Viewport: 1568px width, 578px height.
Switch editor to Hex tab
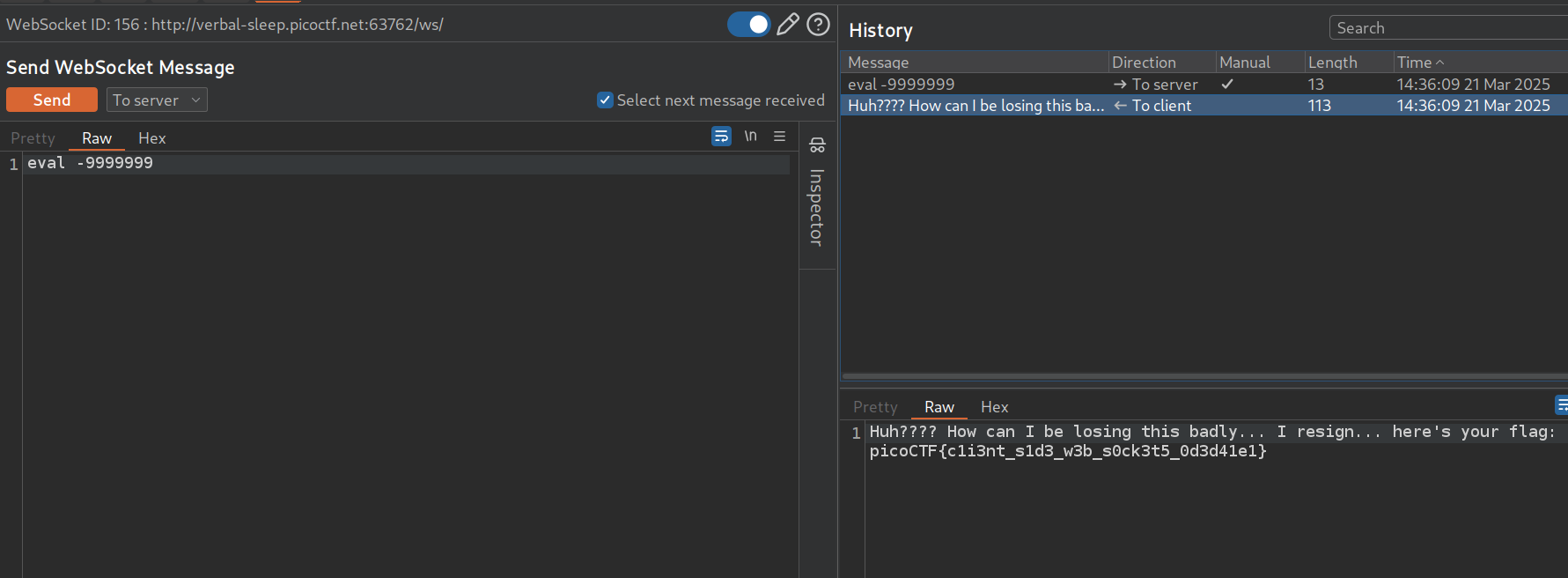click(x=151, y=138)
